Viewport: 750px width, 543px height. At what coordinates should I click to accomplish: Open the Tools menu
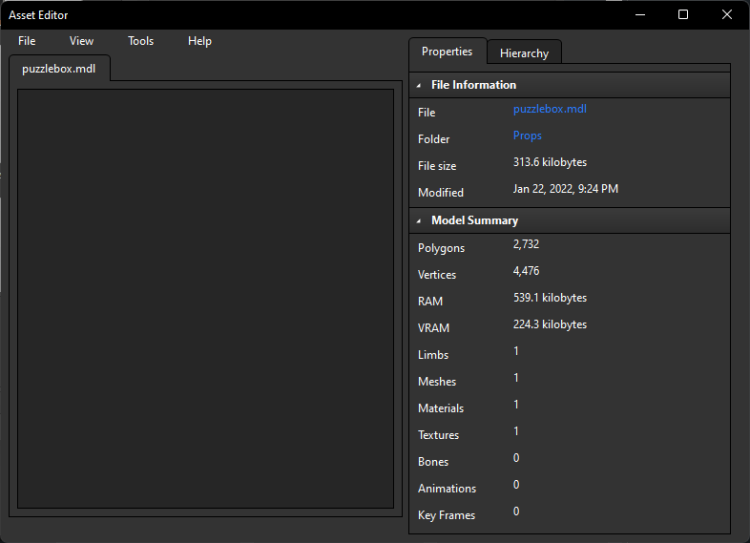point(141,41)
